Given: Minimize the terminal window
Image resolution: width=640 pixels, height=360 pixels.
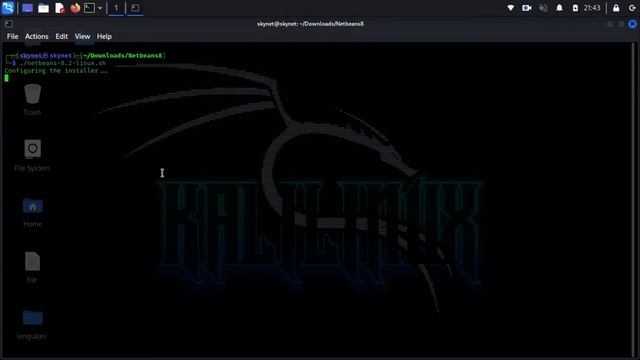Looking at the screenshot, I should (610, 24).
